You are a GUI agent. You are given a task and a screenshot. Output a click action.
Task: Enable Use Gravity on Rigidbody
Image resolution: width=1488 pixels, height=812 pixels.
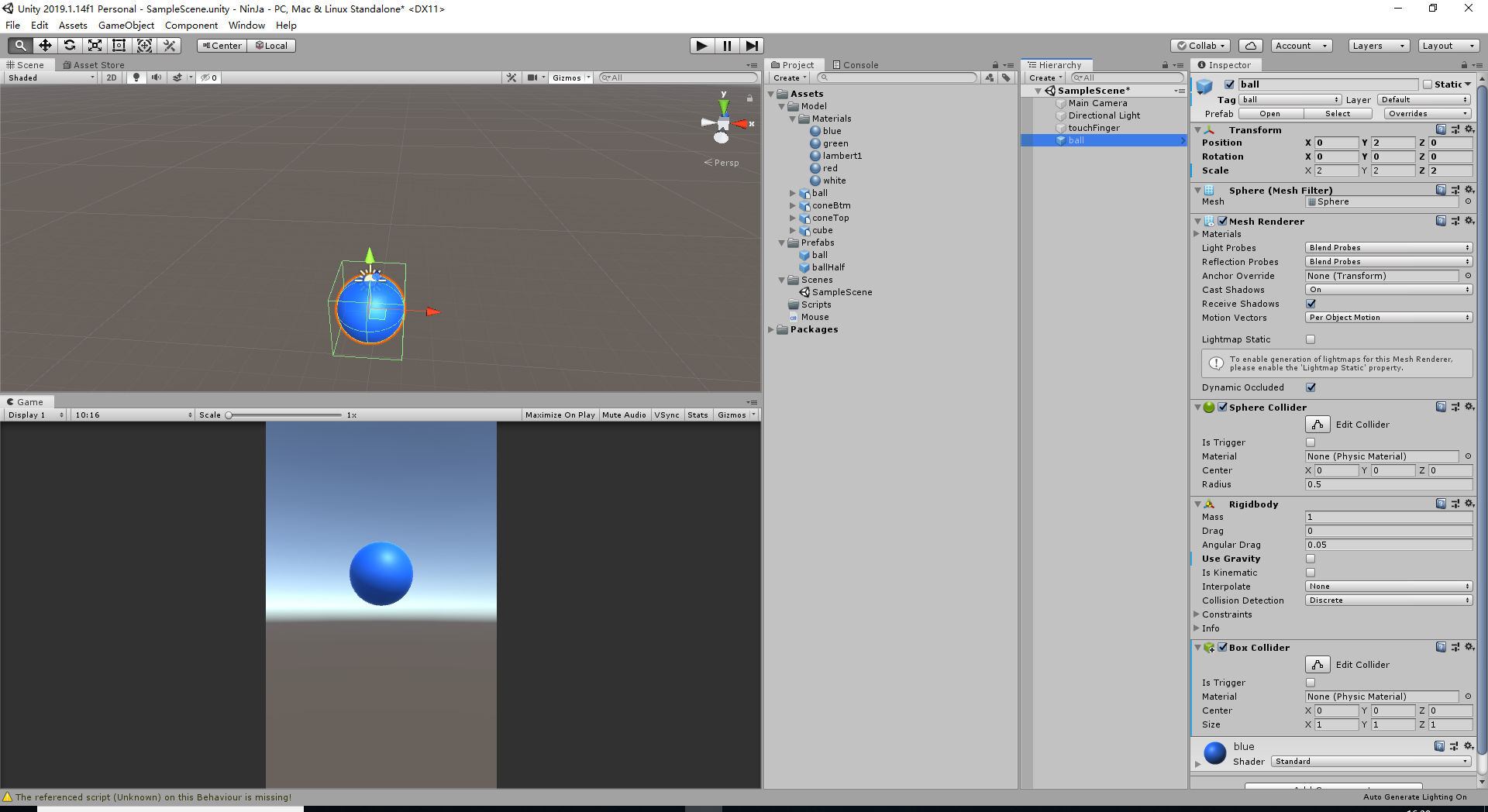tap(1311, 559)
